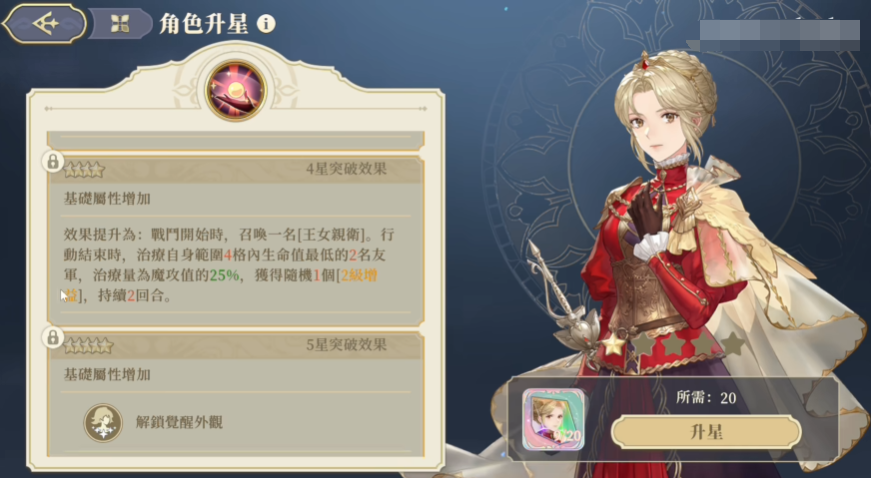
Task: Open the character shard icon showing 20
Action: (x=554, y=420)
